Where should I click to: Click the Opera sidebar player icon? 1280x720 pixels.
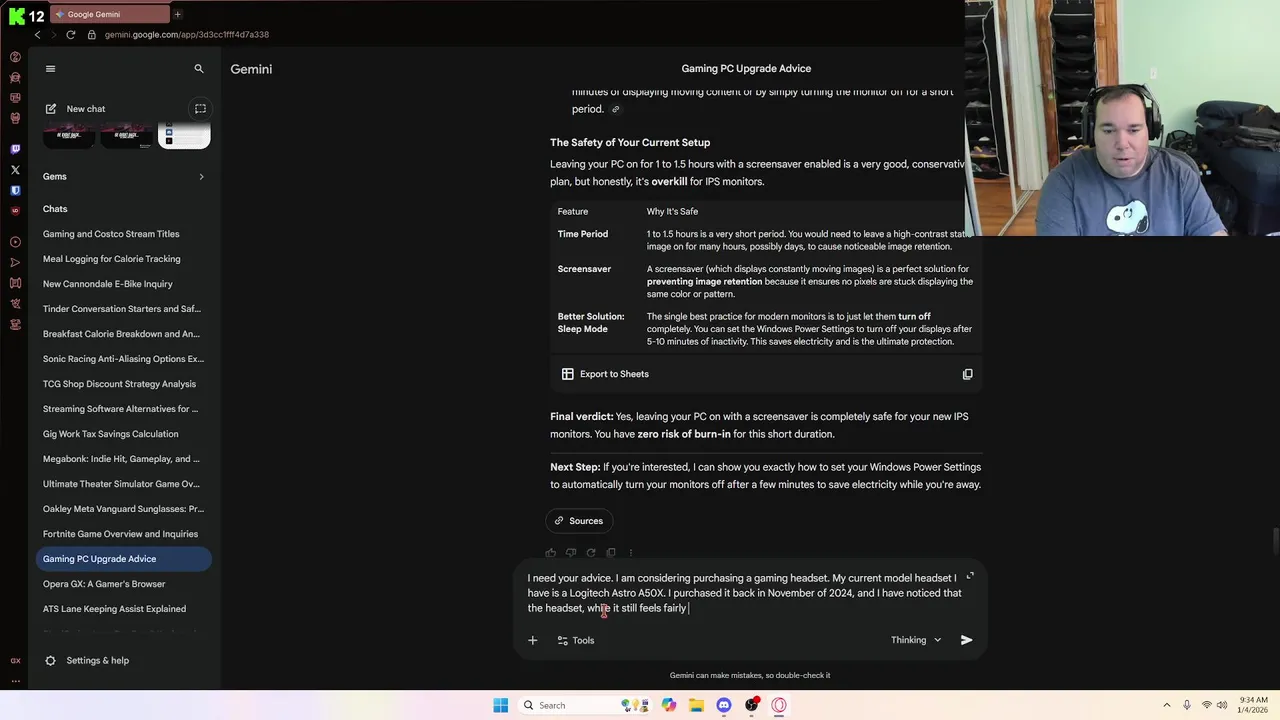point(15,242)
